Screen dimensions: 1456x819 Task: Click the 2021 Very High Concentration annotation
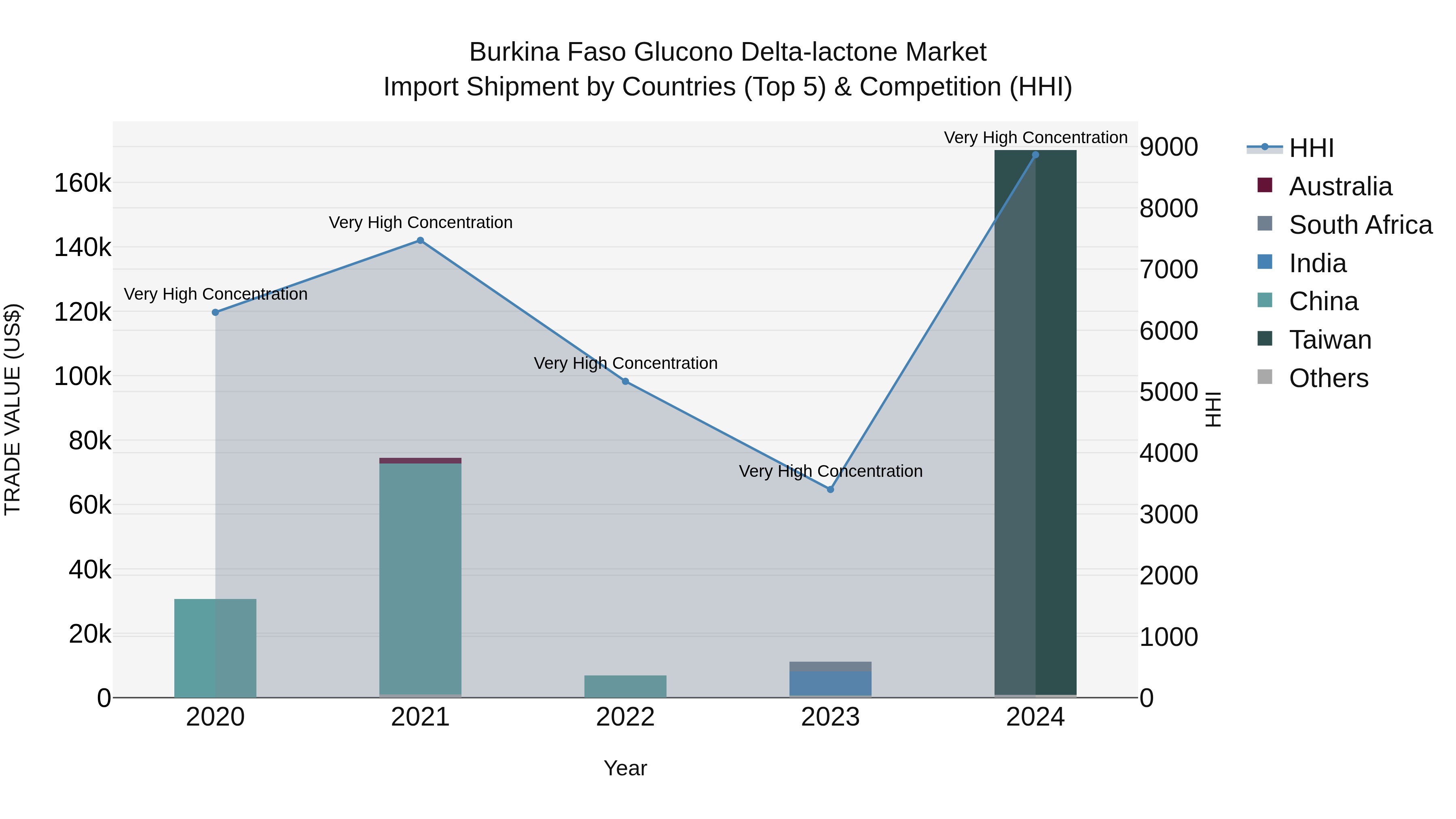point(421,223)
